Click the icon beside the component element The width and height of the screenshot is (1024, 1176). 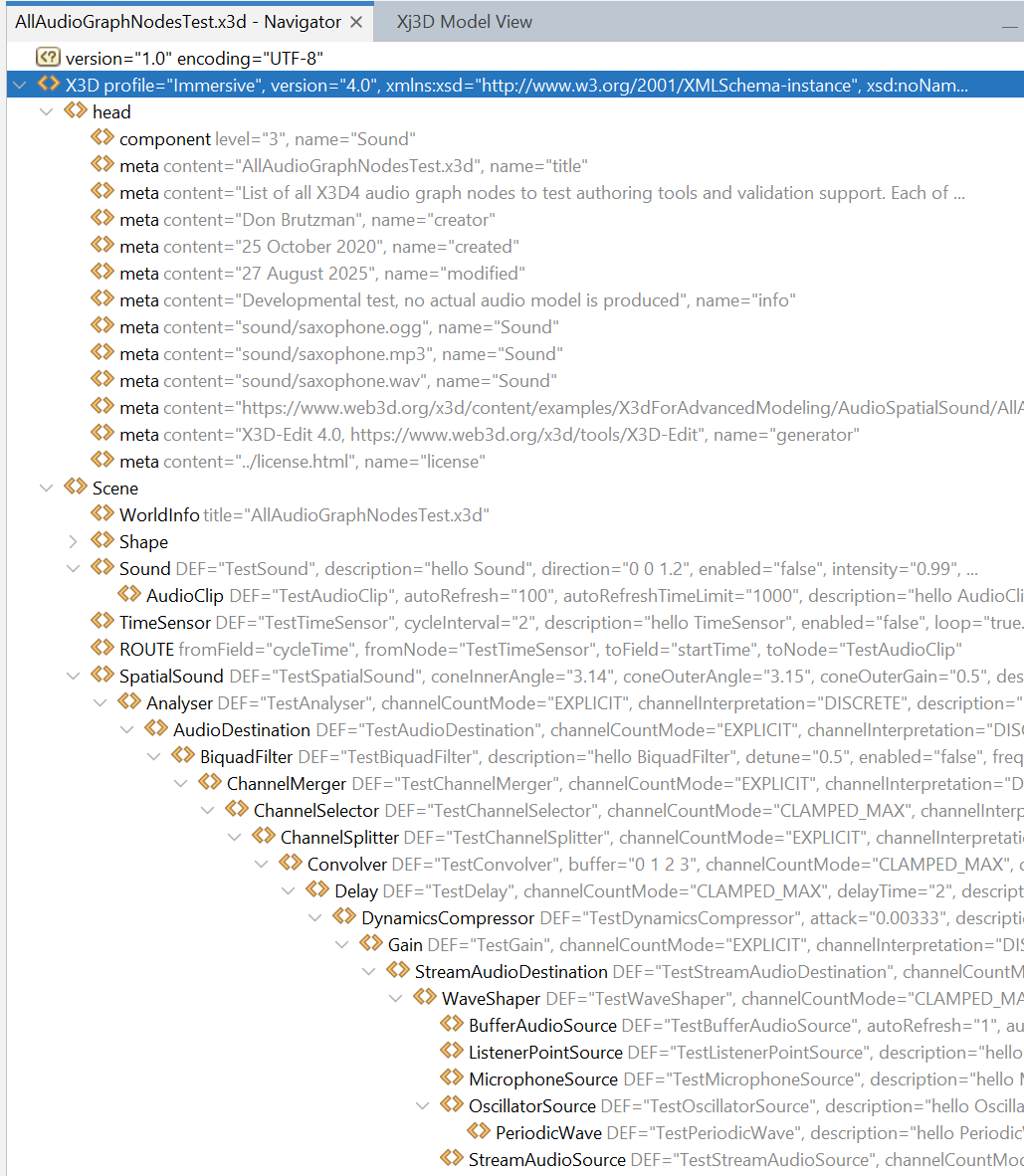point(102,138)
